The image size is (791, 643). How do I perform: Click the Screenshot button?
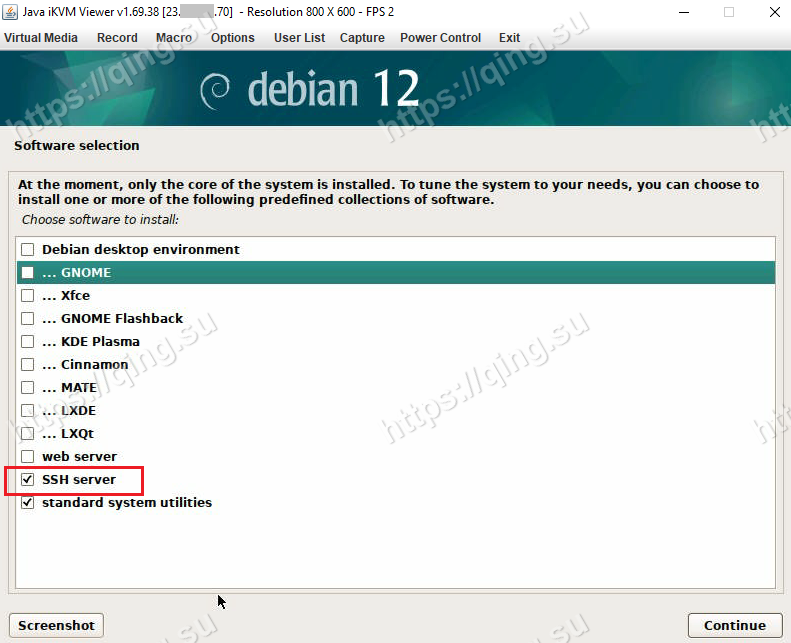pyautogui.click(x=56, y=626)
